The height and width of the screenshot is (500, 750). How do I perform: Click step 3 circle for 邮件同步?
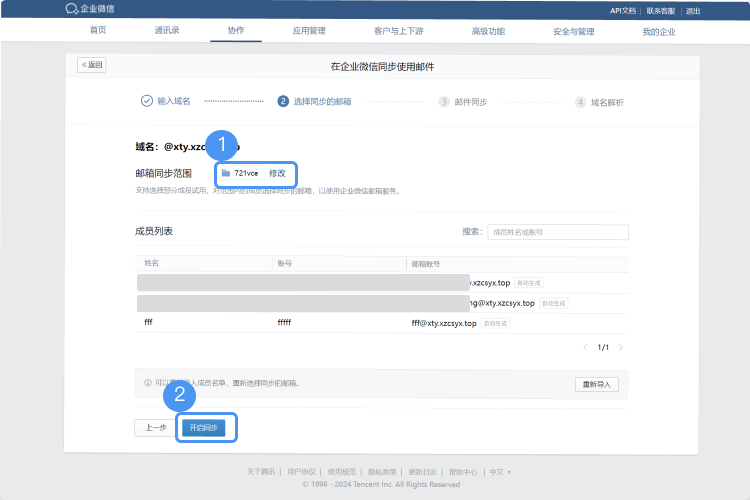click(x=444, y=101)
